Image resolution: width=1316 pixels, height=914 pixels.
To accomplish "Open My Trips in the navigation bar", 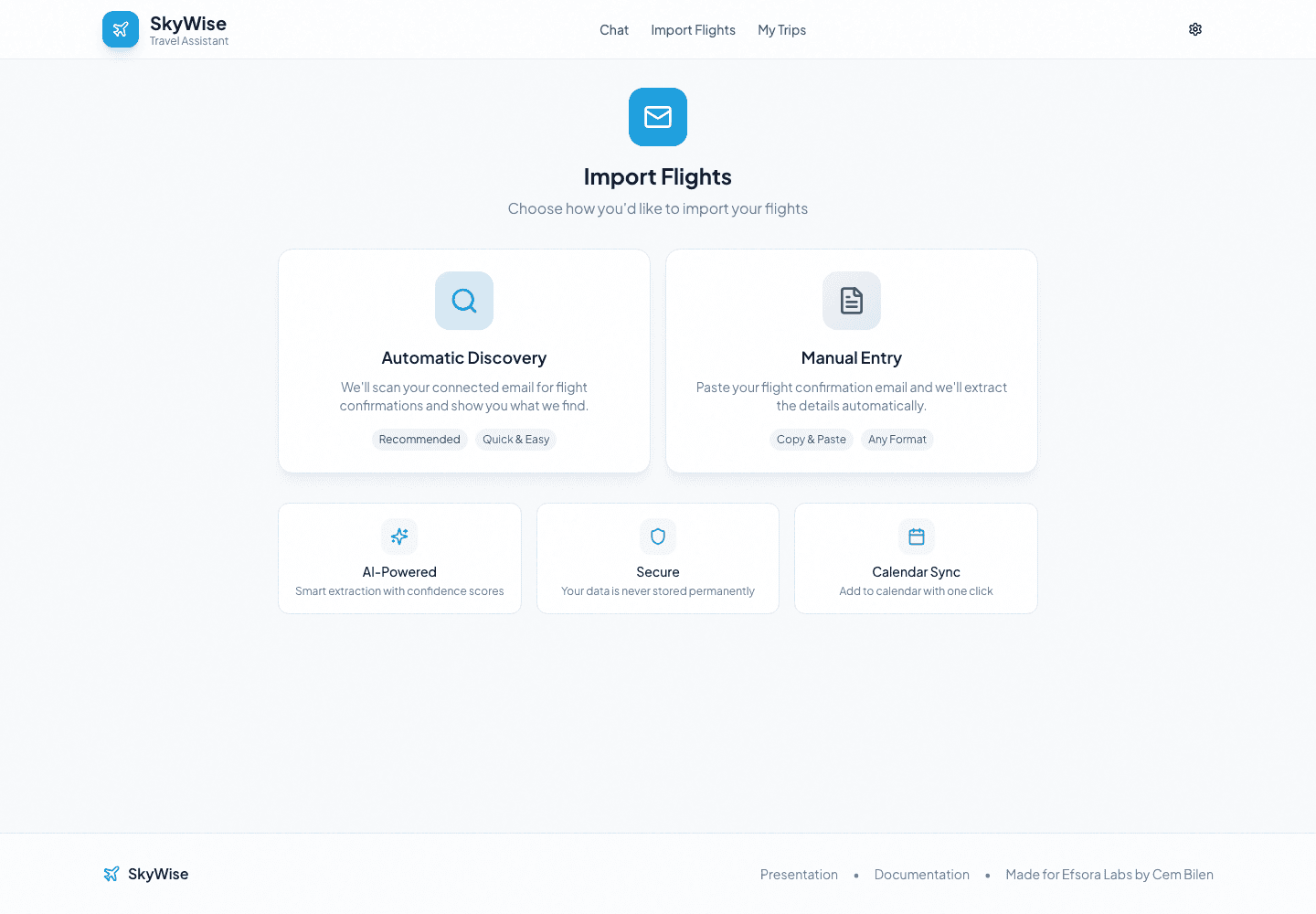I will pyautogui.click(x=781, y=30).
